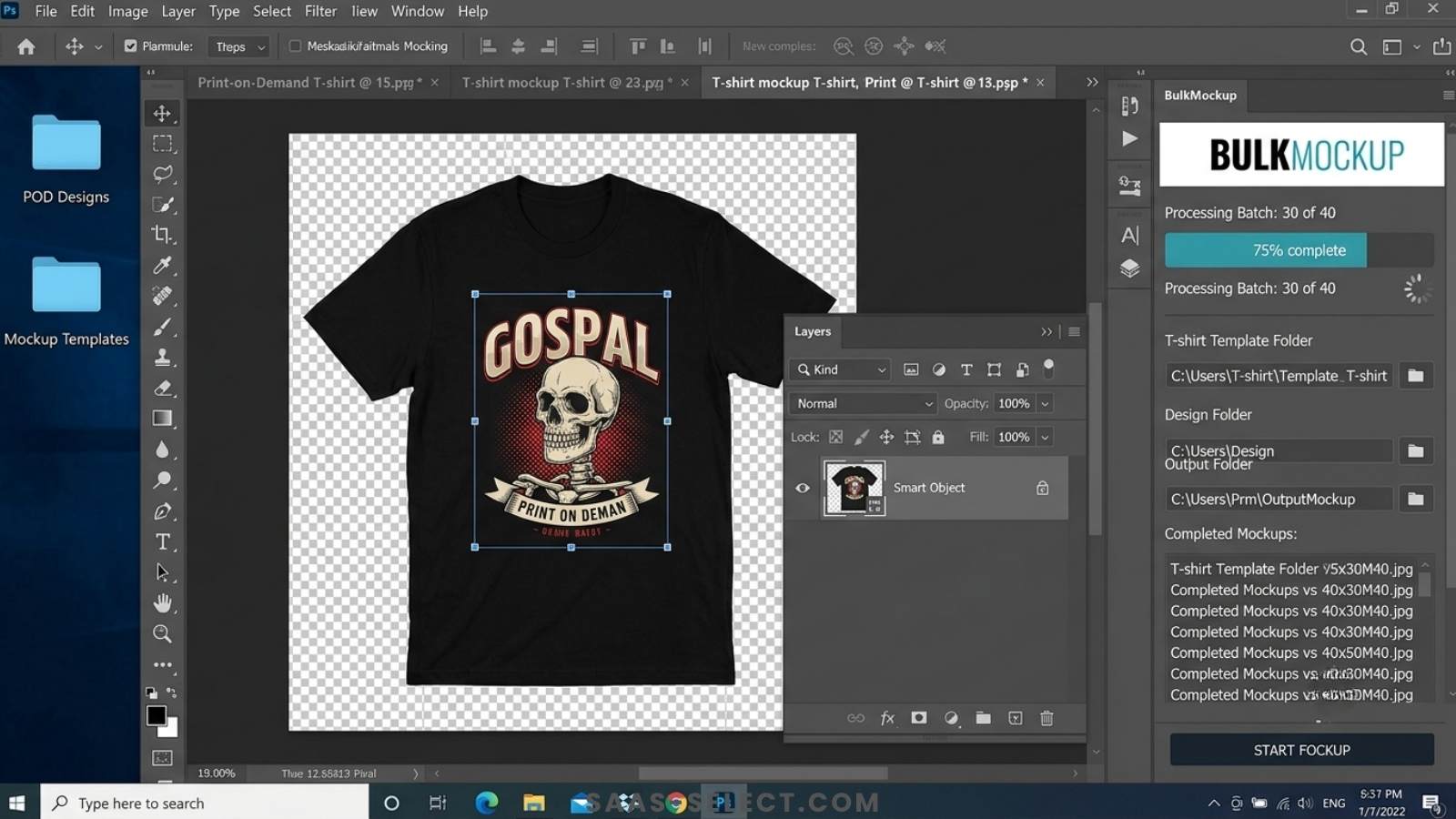Click the foreground black color swatch
This screenshot has height=819, width=1456.
coord(157,715)
